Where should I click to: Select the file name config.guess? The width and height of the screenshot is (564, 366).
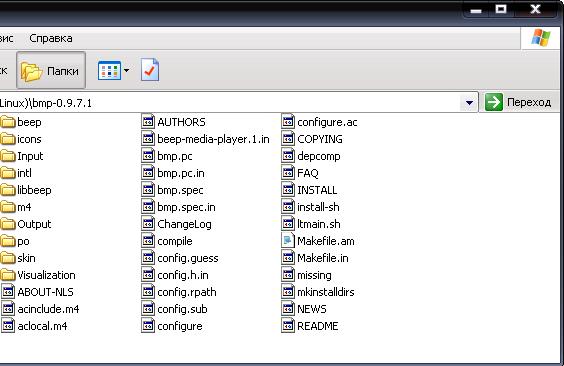click(187, 258)
